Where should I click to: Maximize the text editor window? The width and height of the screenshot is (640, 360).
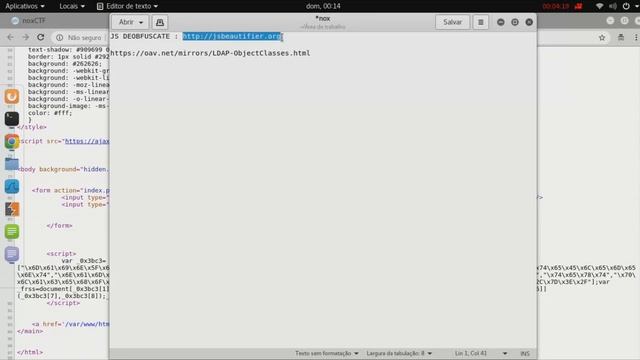[515, 22]
